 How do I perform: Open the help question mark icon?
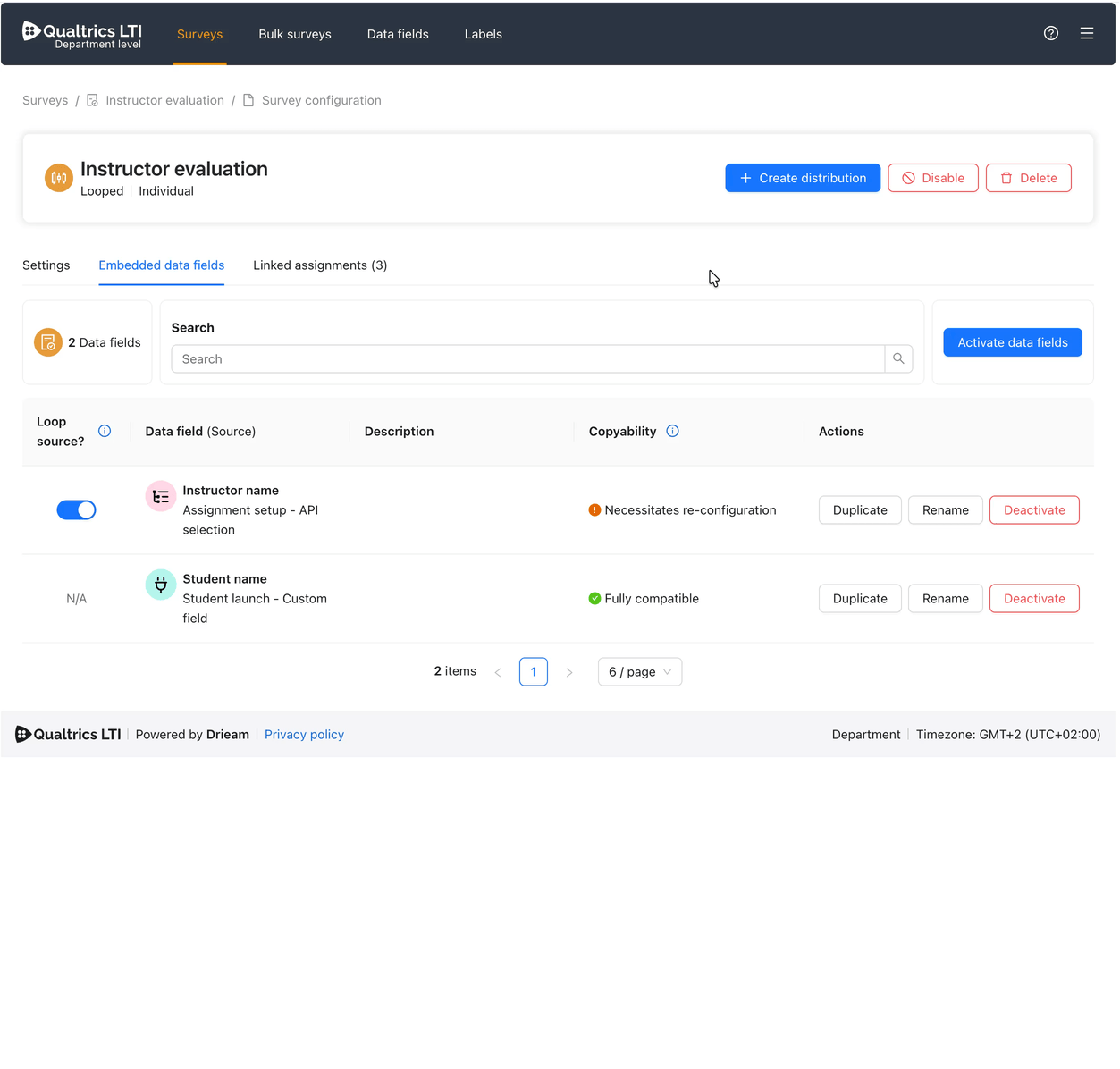pyautogui.click(x=1051, y=33)
